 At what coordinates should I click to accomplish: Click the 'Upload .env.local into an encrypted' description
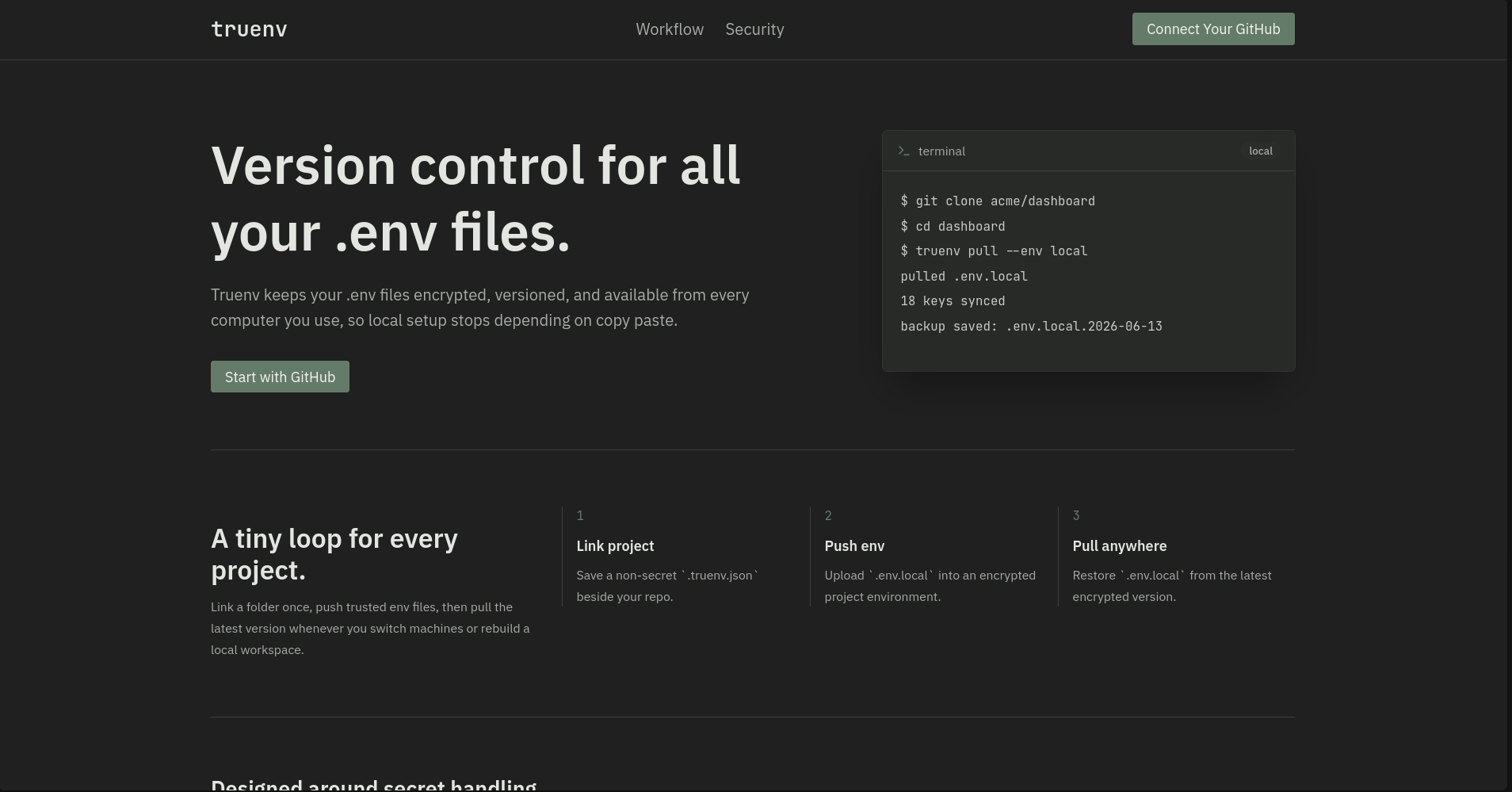930,586
